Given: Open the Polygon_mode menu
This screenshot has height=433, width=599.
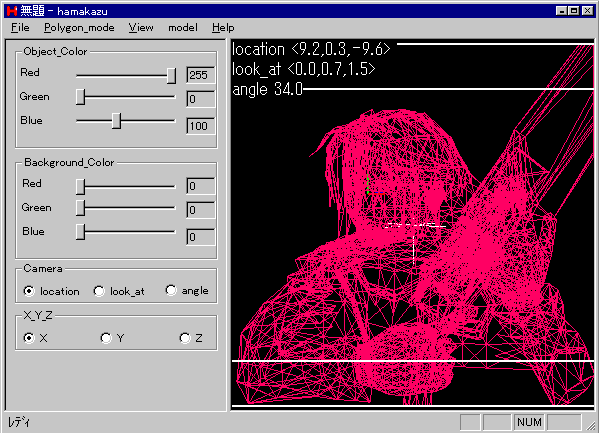Looking at the screenshot, I should pyautogui.click(x=79, y=28).
